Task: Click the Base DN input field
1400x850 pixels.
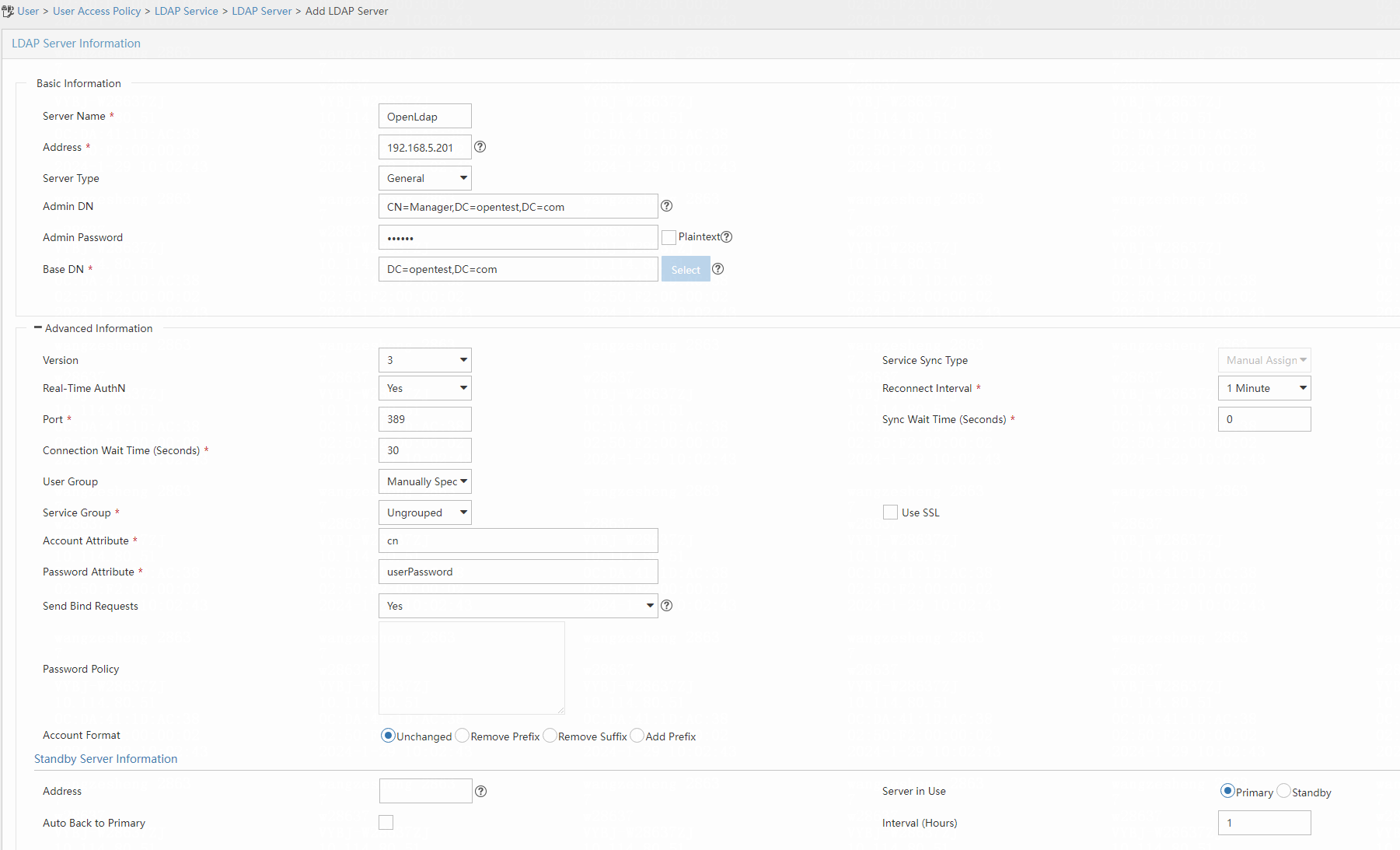Action: tap(518, 269)
